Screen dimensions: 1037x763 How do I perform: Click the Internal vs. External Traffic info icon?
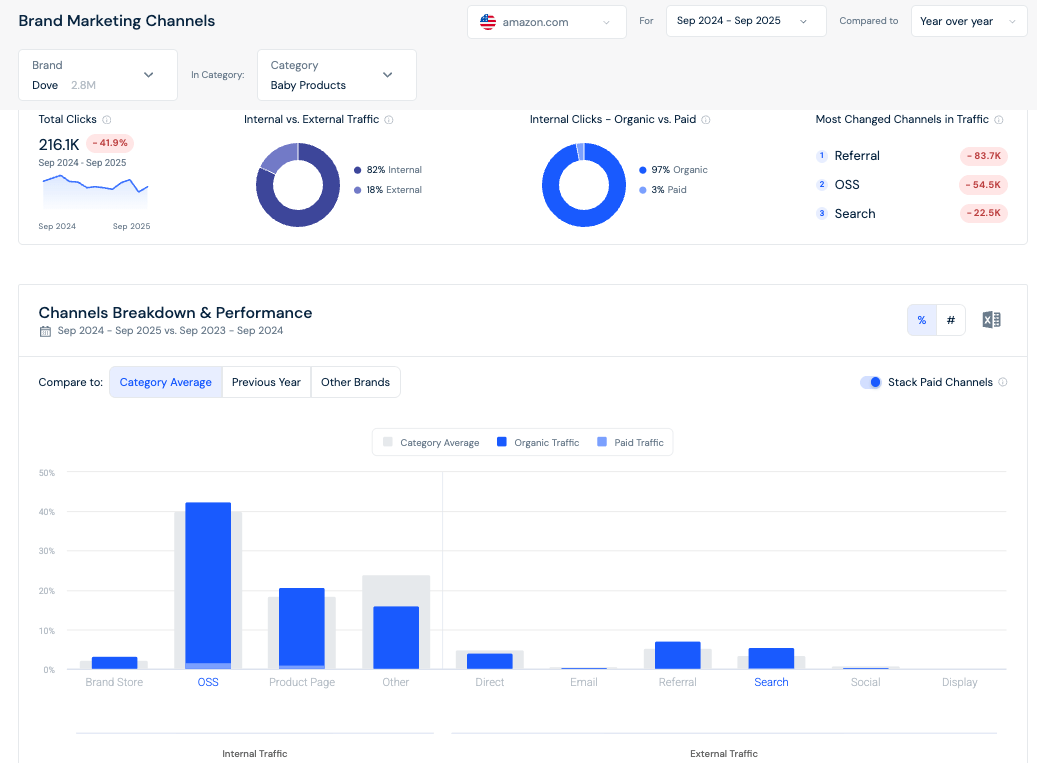tap(390, 119)
